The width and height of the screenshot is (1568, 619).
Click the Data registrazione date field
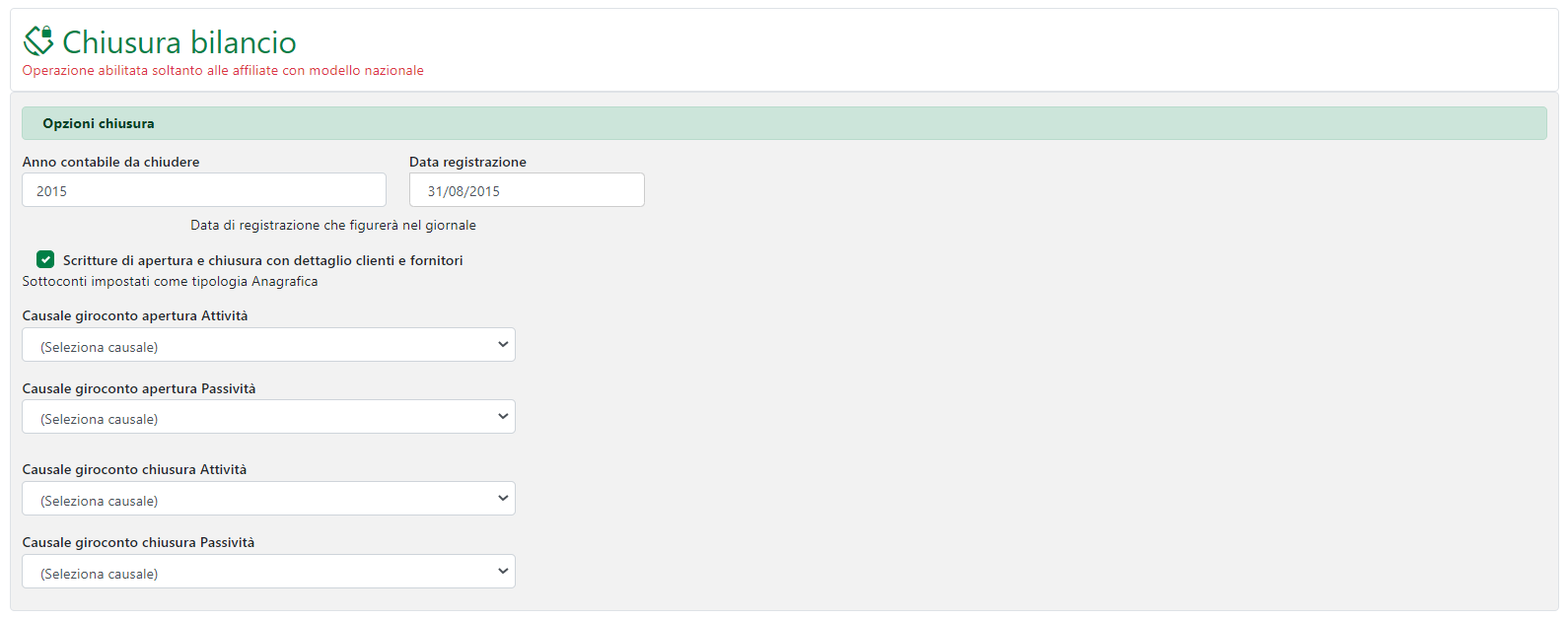[527, 190]
